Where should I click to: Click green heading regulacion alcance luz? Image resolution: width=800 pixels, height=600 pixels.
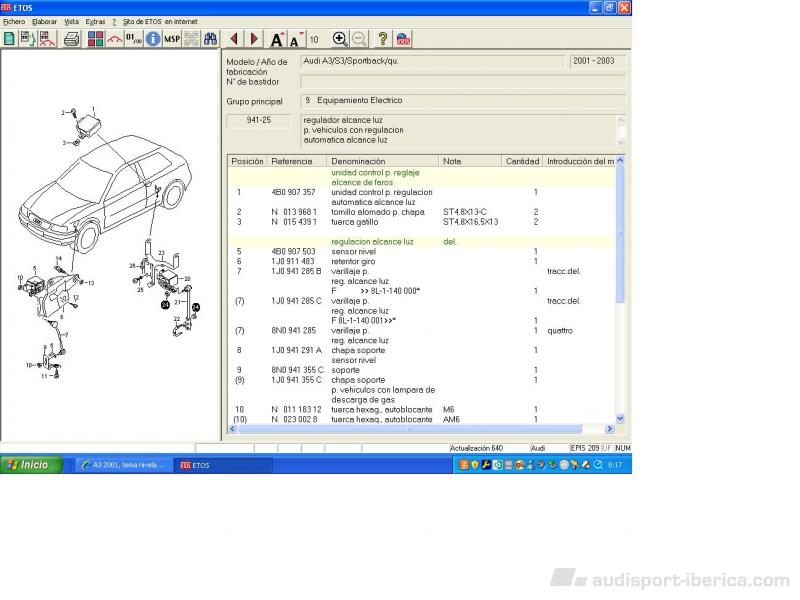[372, 242]
